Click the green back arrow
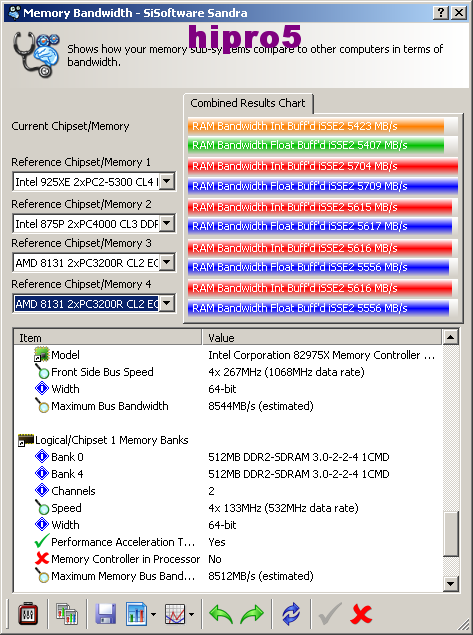 221,614
